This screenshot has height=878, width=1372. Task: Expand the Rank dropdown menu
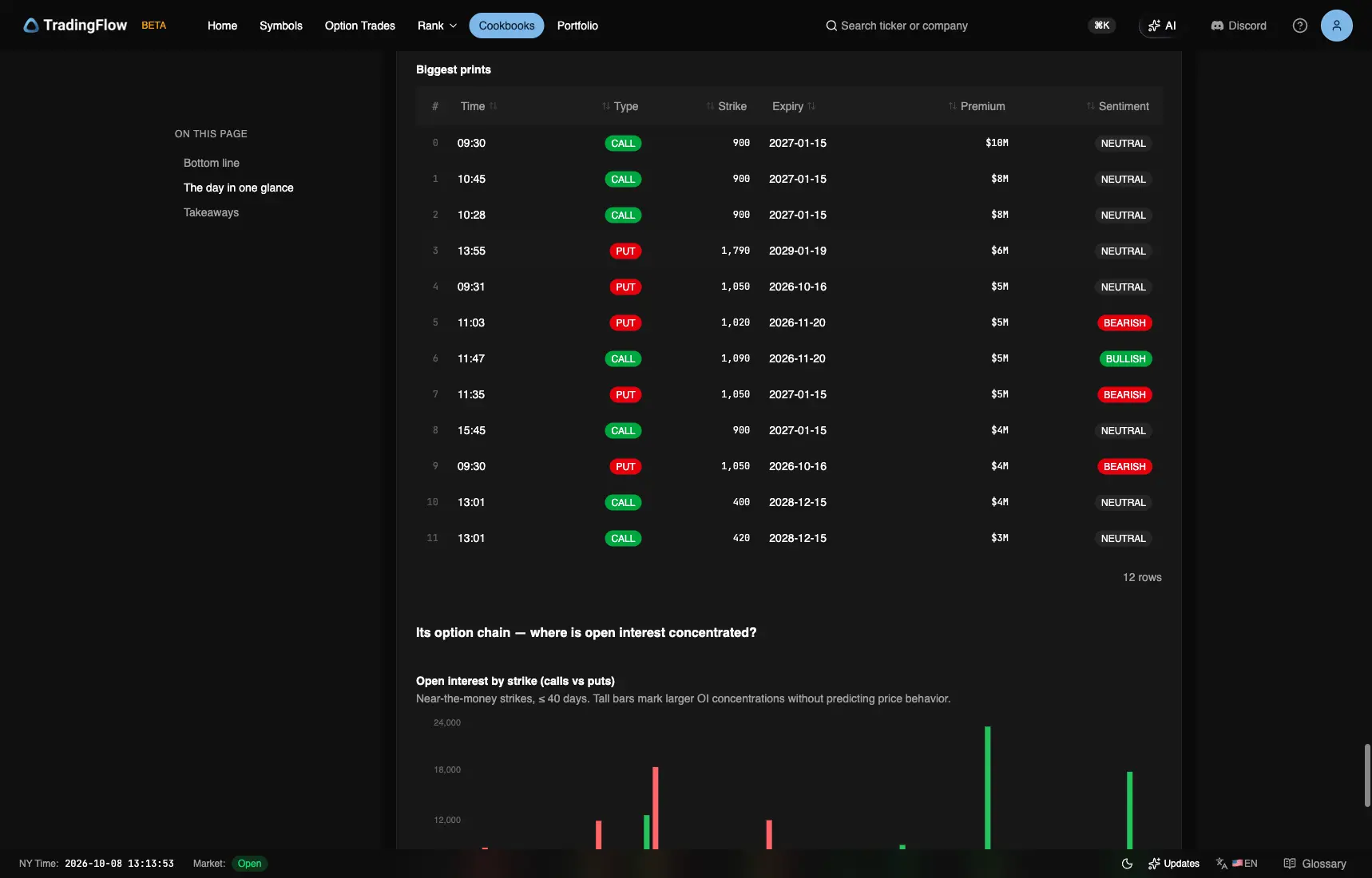point(437,26)
